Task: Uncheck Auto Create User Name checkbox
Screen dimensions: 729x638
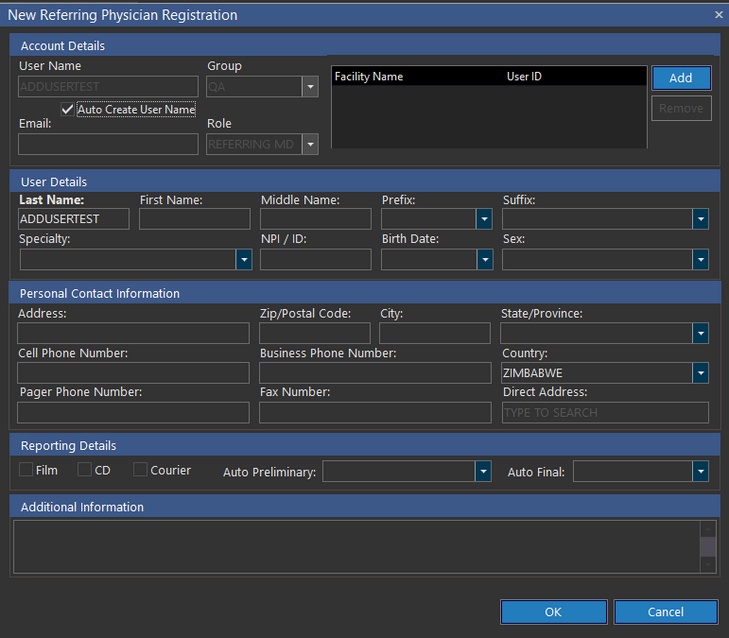Action: [x=68, y=109]
